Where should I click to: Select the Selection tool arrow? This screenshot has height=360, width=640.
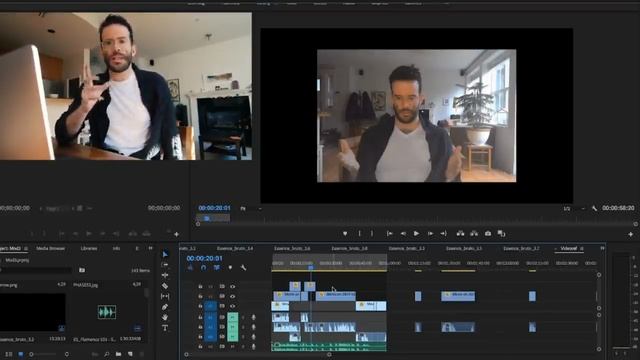tap(165, 254)
